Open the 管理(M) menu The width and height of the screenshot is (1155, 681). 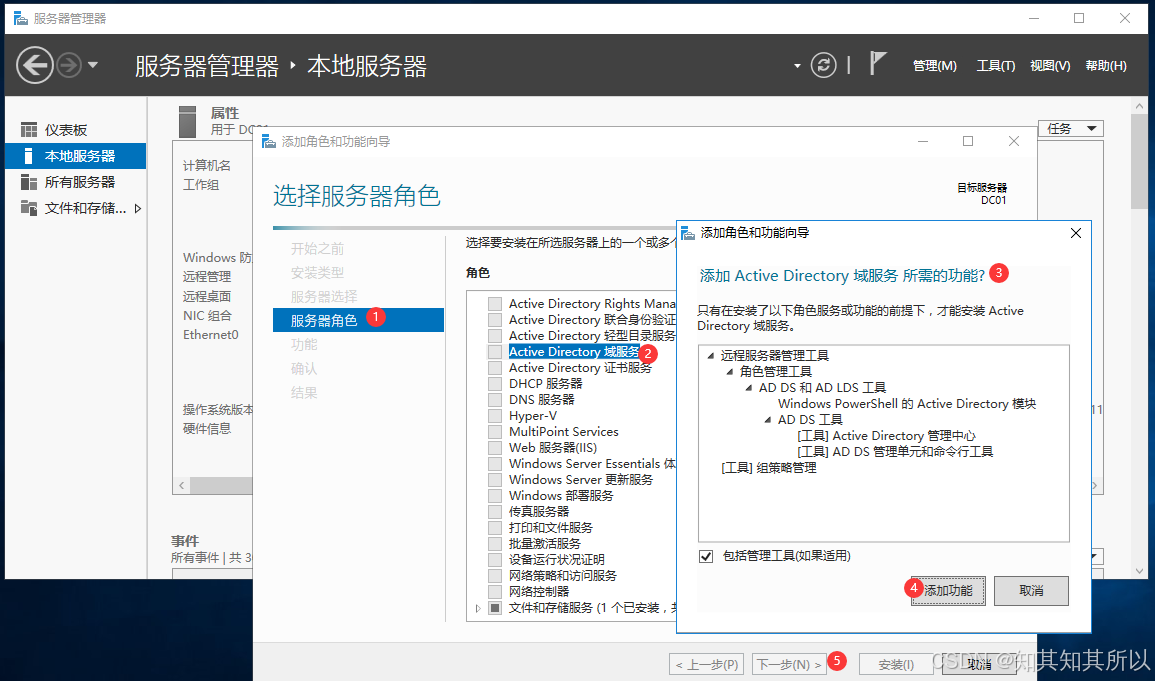pyautogui.click(x=935, y=66)
